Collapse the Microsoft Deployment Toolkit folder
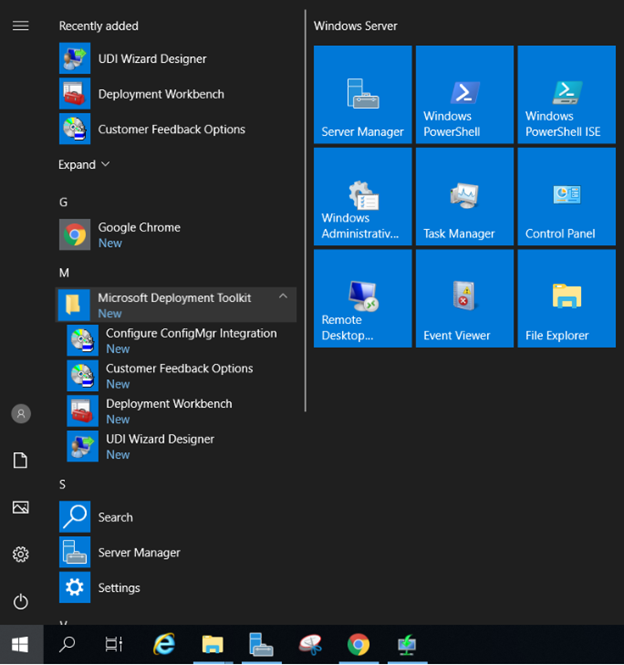Image resolution: width=624 pixels, height=665 pixels. (x=176, y=305)
